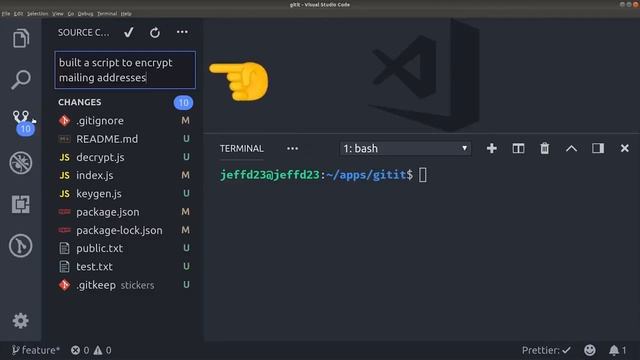Commit changes with the checkmark icon
640x360 pixels.
click(129, 32)
